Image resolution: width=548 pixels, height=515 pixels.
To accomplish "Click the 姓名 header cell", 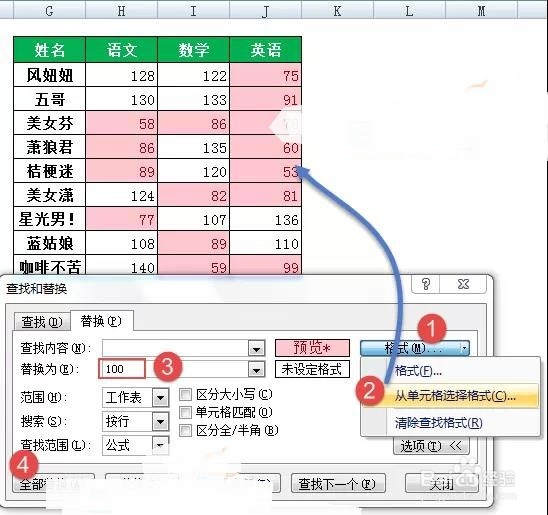I will [x=49, y=50].
